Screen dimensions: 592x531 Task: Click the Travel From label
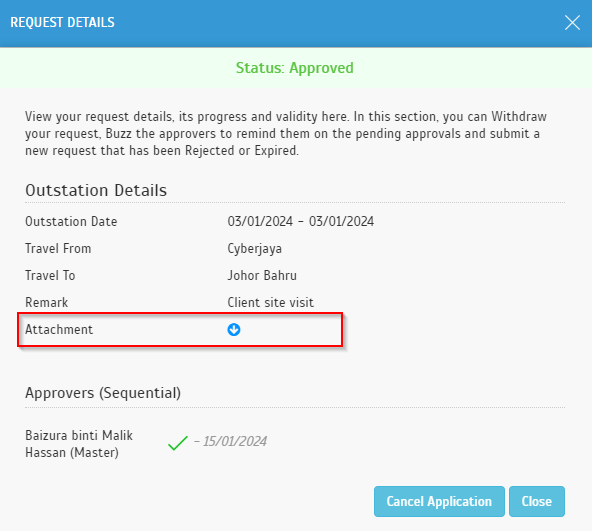(x=58, y=249)
